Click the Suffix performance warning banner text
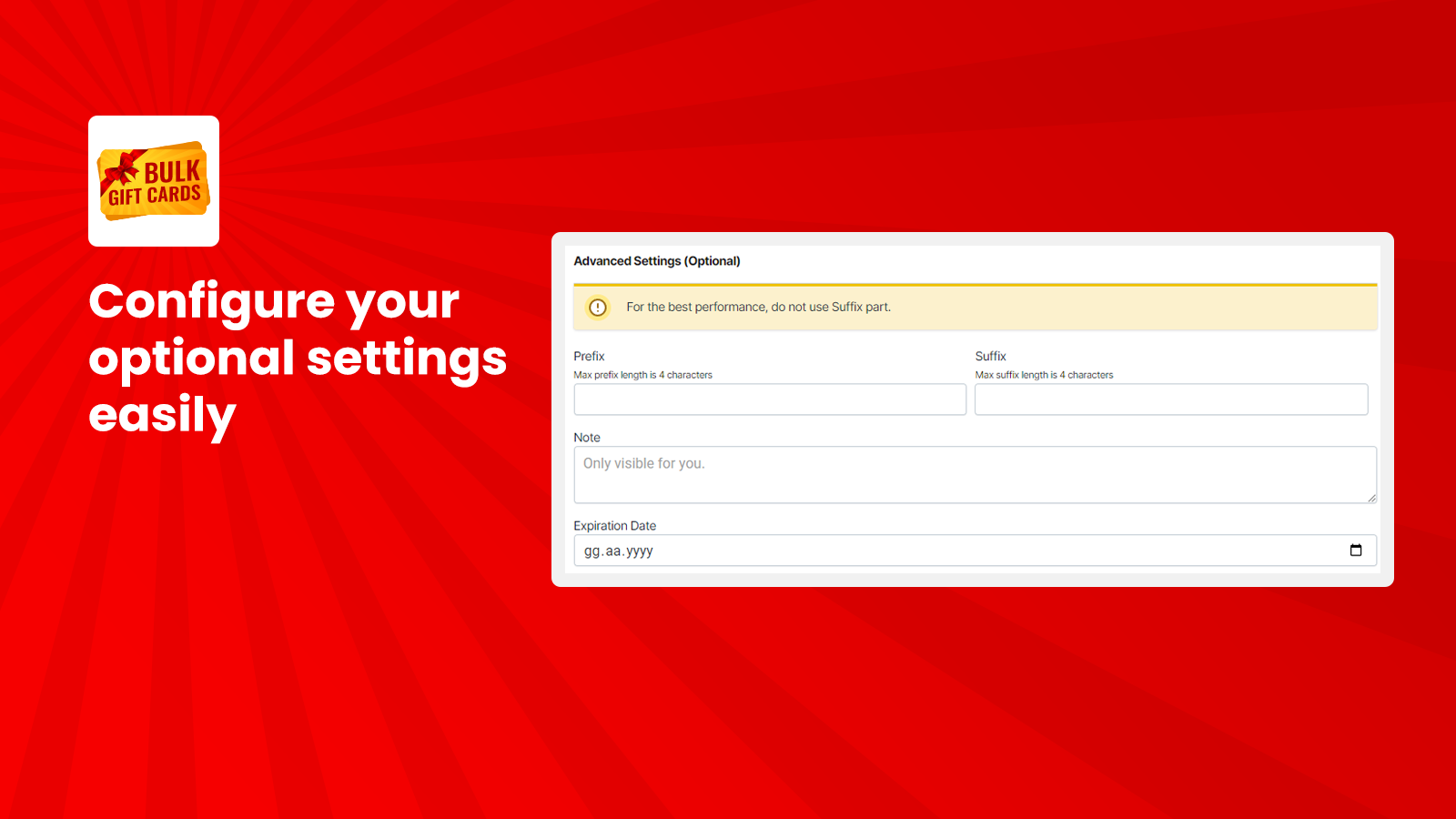This screenshot has width=1456, height=819. pos(758,308)
